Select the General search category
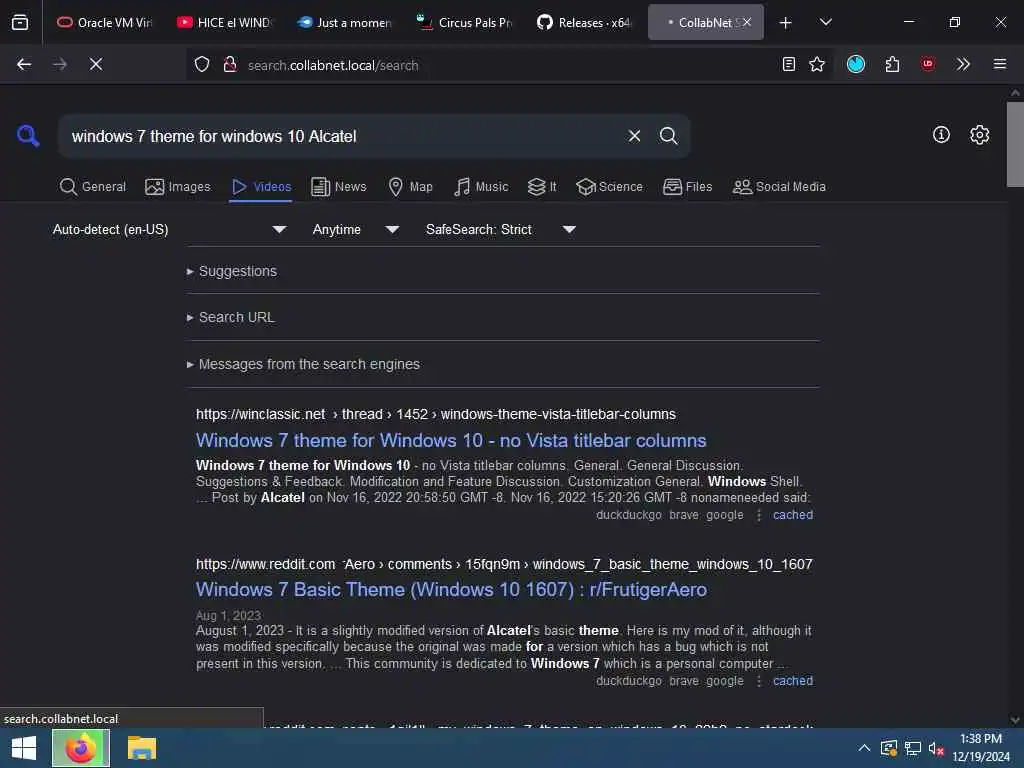 point(93,187)
